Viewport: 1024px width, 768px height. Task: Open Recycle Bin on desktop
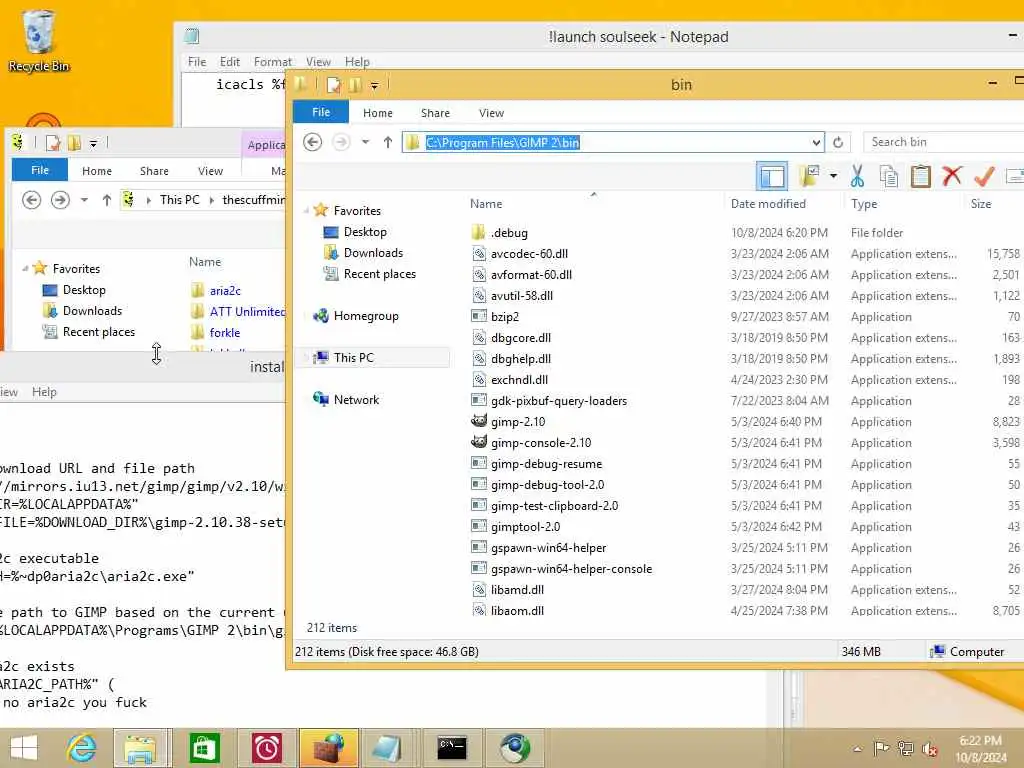click(x=39, y=40)
